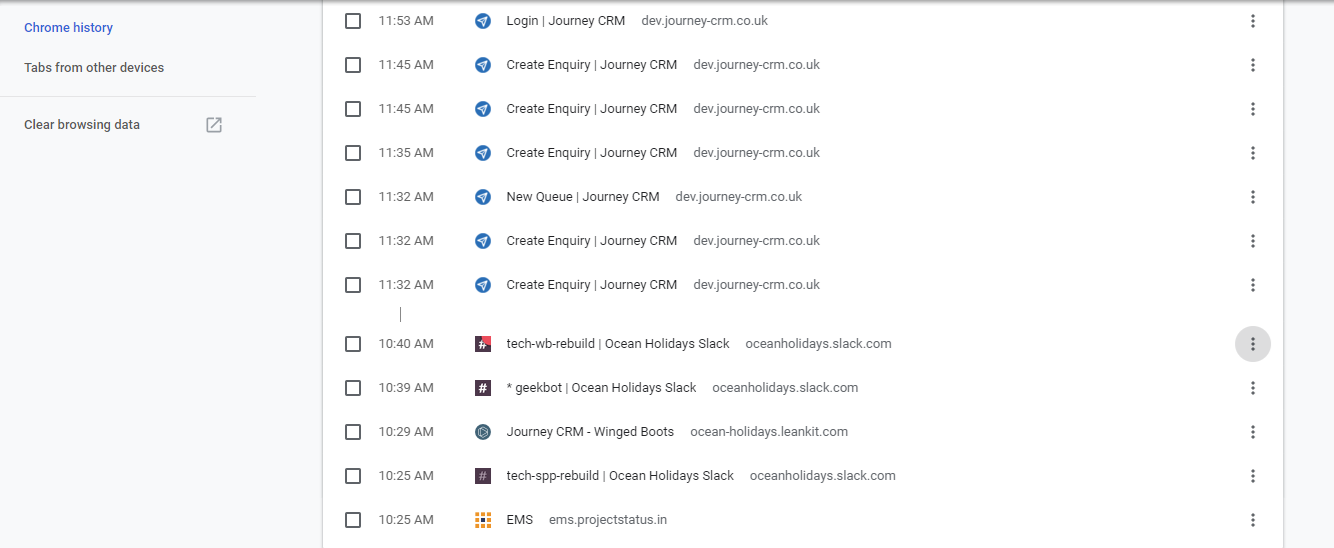Viewport: 1334px width, 548px height.
Task: Check the box next to the EMS entry
Action: tap(353, 520)
